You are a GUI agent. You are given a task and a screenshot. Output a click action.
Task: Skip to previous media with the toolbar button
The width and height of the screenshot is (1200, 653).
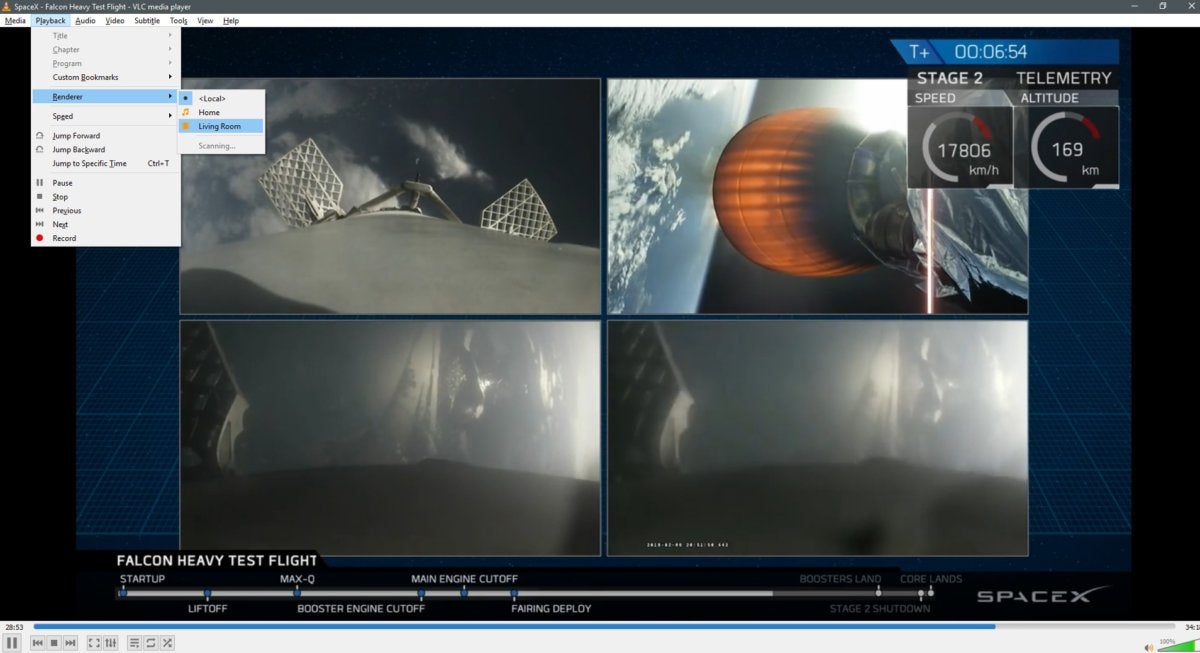point(38,643)
